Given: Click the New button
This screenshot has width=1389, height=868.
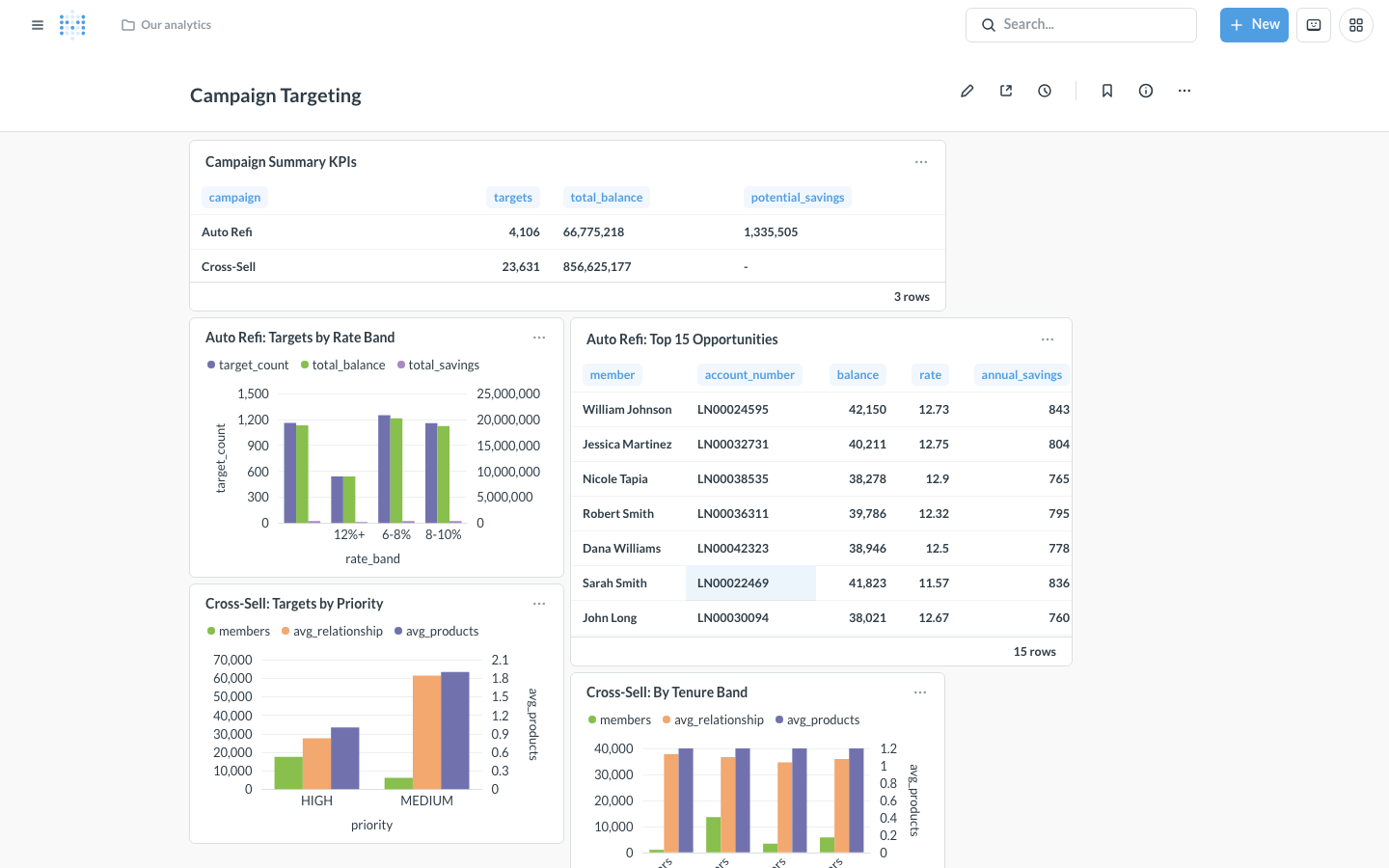Looking at the screenshot, I should tap(1254, 25).
